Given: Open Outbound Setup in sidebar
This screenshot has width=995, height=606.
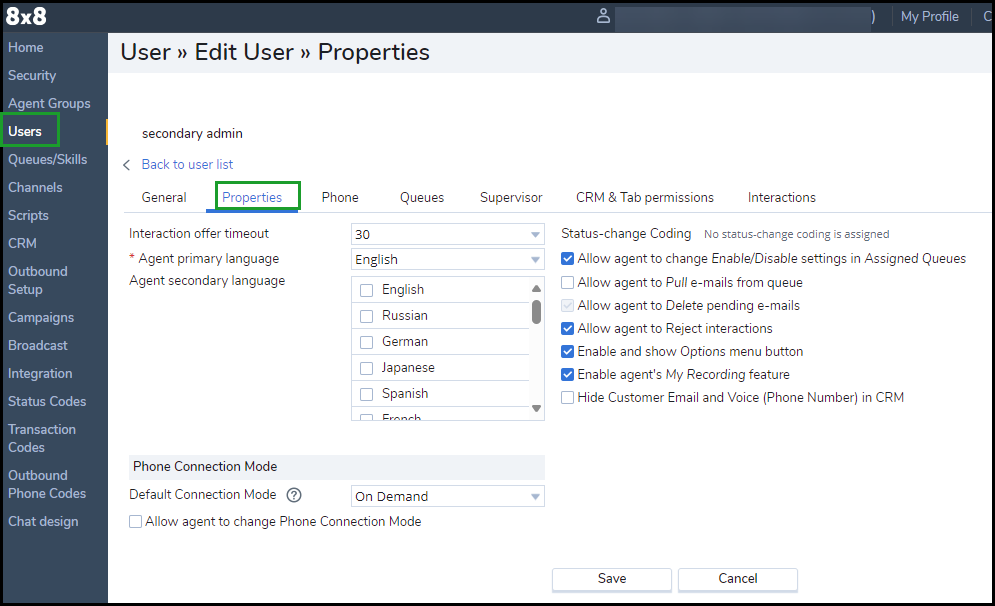Looking at the screenshot, I should (x=37, y=280).
